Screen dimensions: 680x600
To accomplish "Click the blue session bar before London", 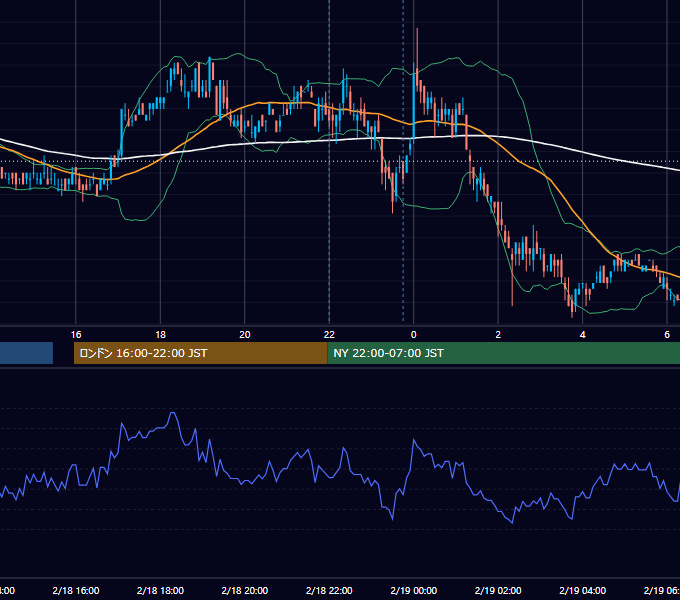I will click(26, 353).
